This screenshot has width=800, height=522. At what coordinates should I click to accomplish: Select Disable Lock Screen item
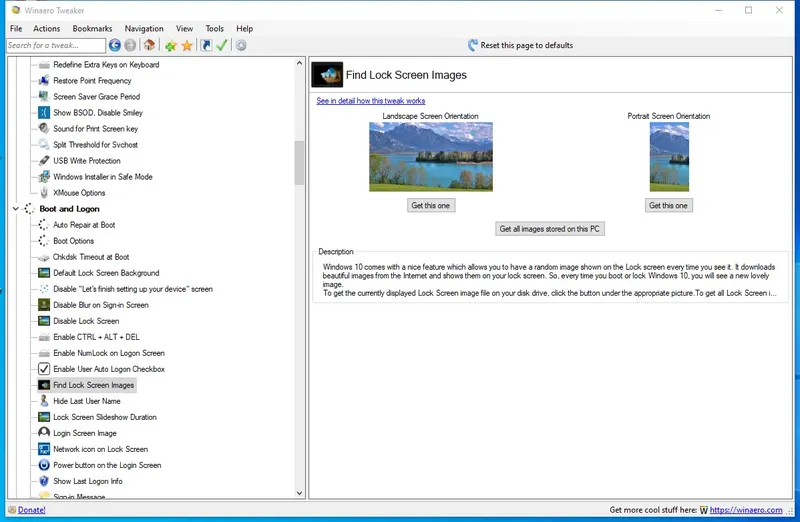[86, 321]
